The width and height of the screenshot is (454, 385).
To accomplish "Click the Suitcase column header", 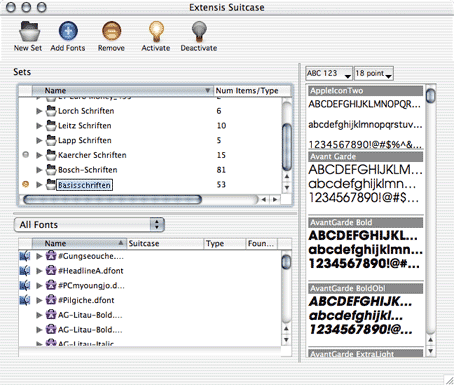I will click(x=165, y=243).
